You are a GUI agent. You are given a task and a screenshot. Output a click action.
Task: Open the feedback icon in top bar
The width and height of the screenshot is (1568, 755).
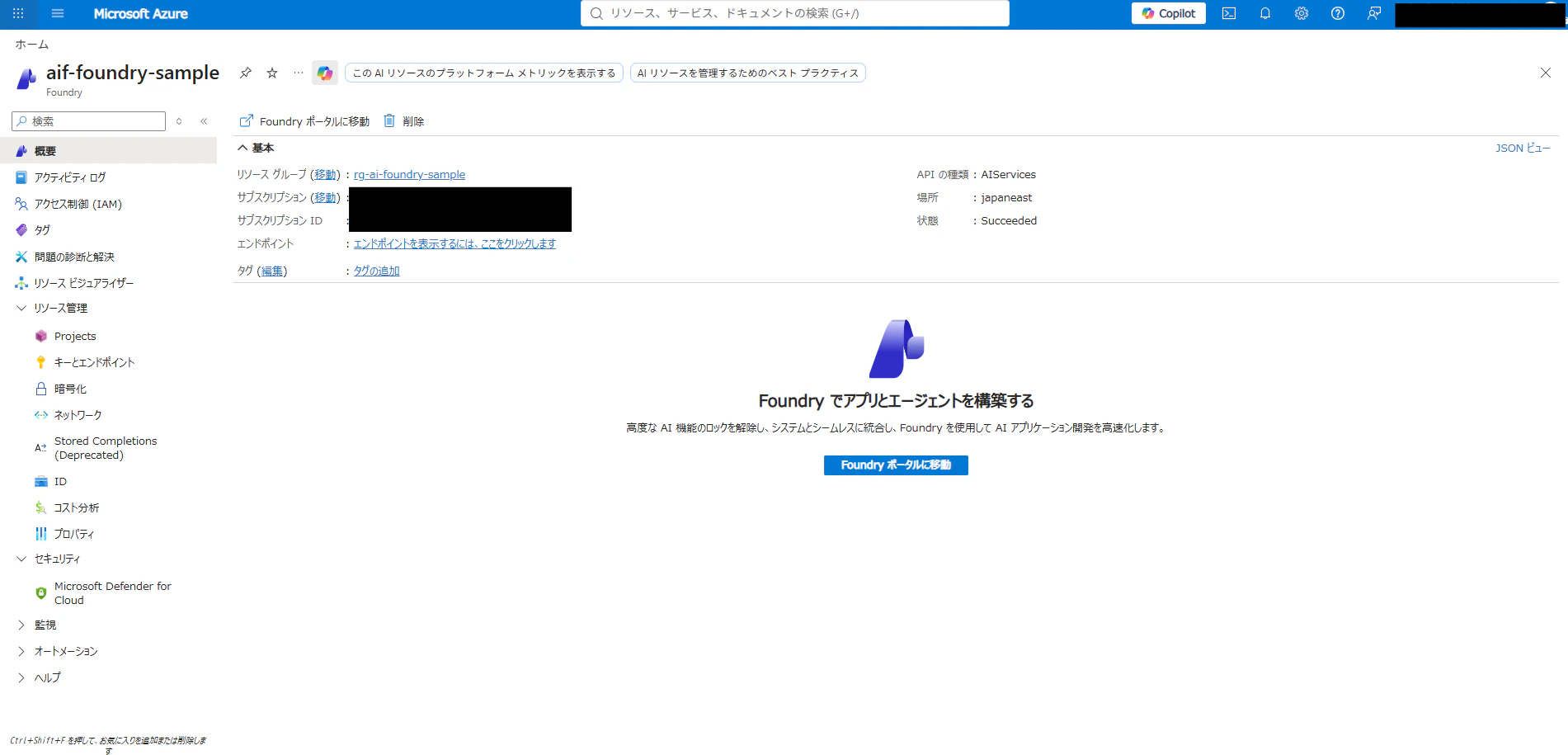[1374, 13]
